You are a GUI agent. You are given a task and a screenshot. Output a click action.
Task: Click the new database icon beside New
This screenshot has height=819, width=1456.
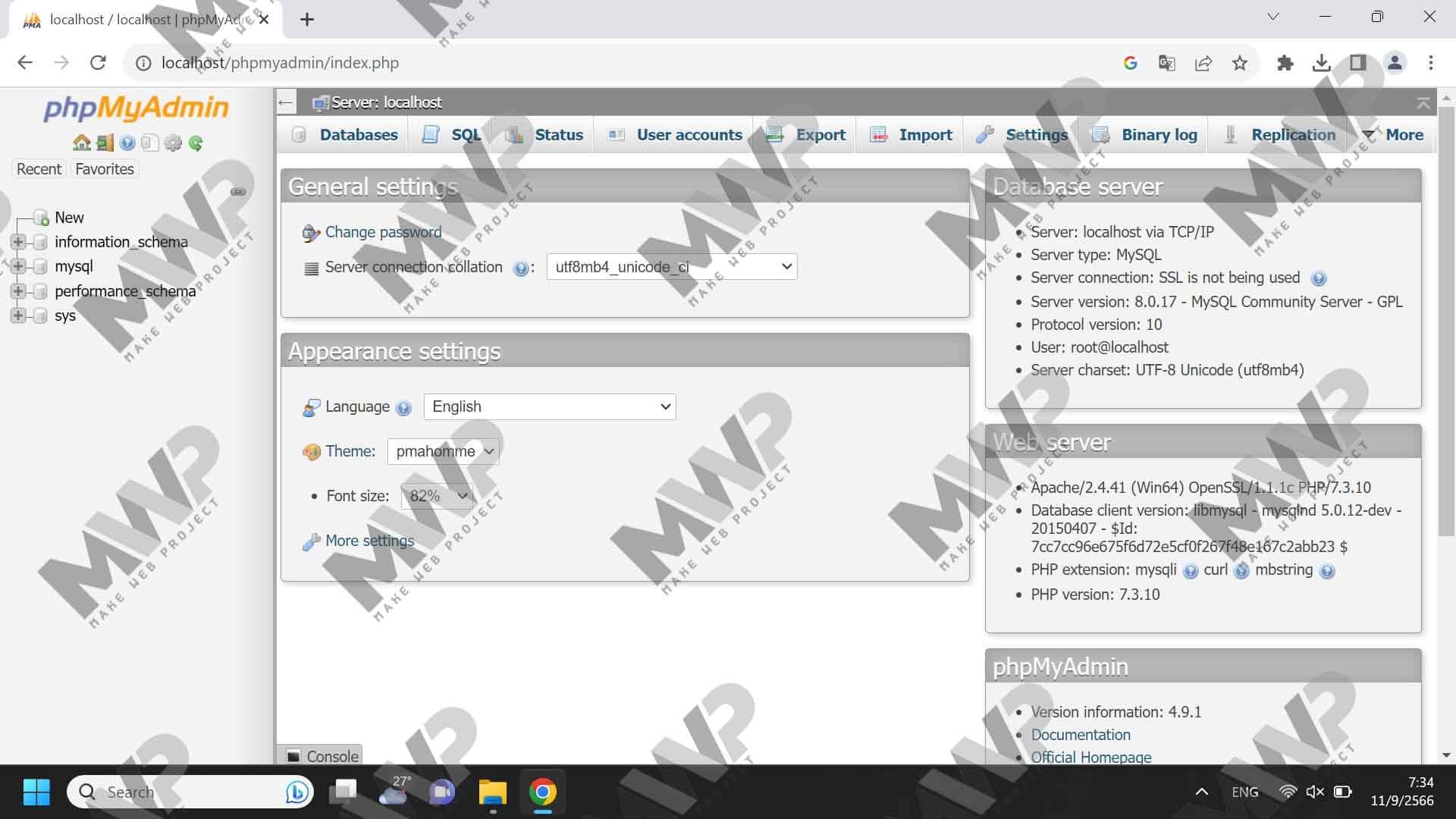tap(41, 218)
